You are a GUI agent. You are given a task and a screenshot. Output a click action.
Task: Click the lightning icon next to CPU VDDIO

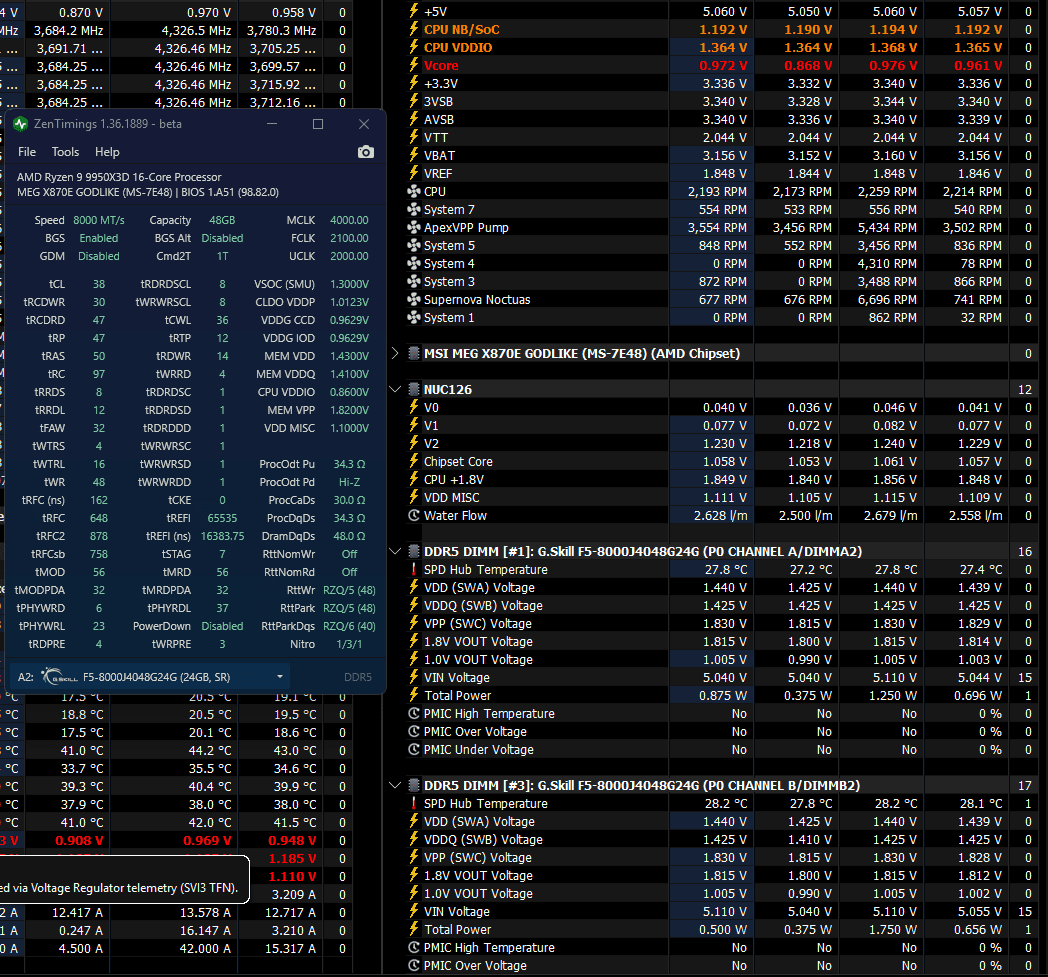pos(414,47)
